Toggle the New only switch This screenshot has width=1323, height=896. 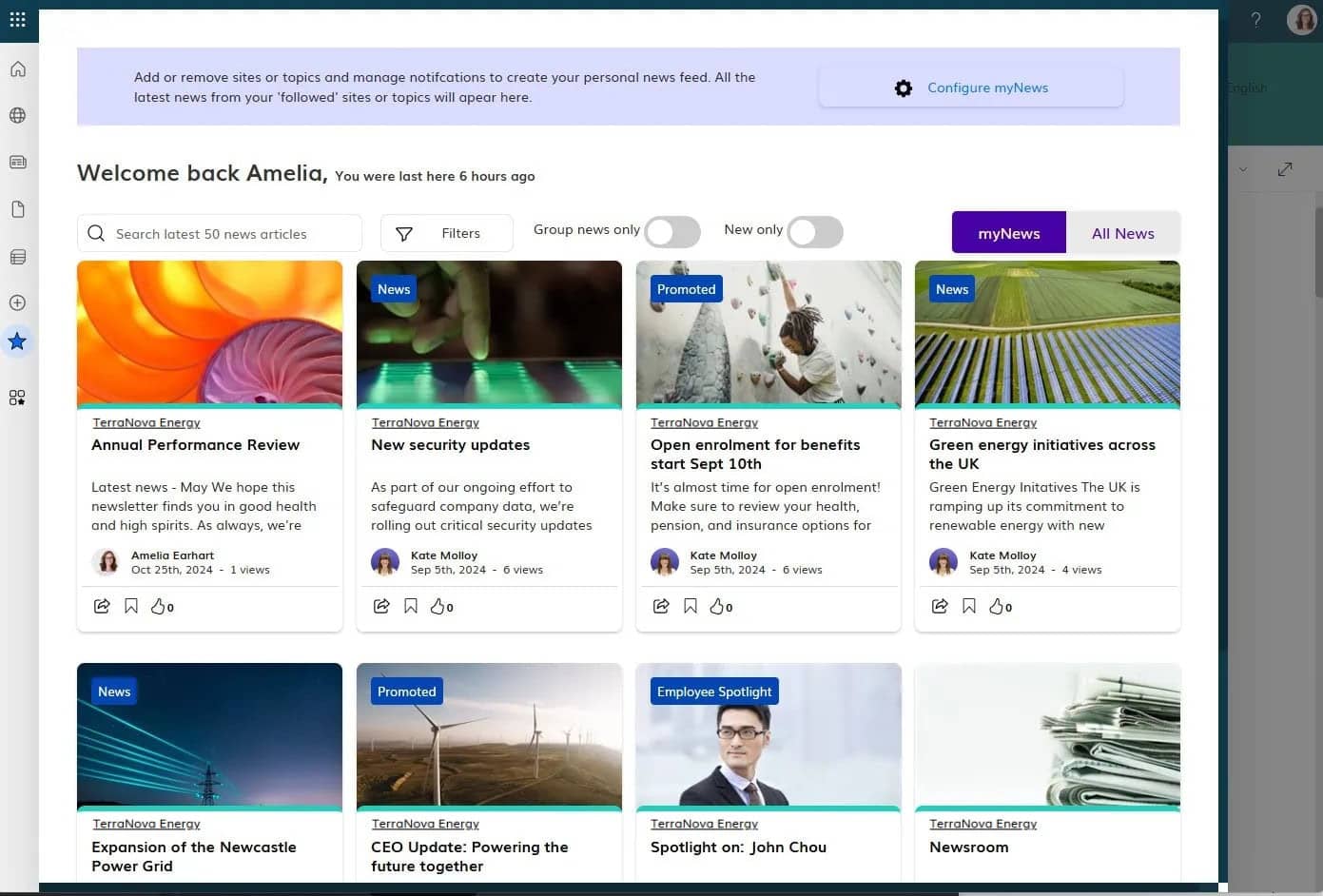(815, 232)
